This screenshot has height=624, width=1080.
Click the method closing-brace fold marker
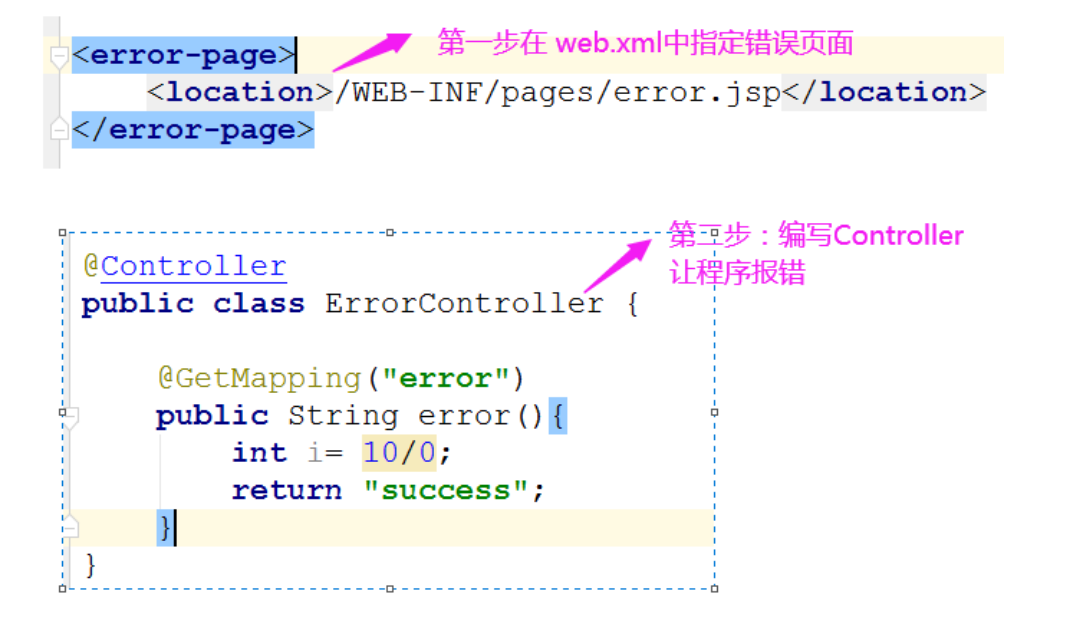pyautogui.click(x=71, y=528)
